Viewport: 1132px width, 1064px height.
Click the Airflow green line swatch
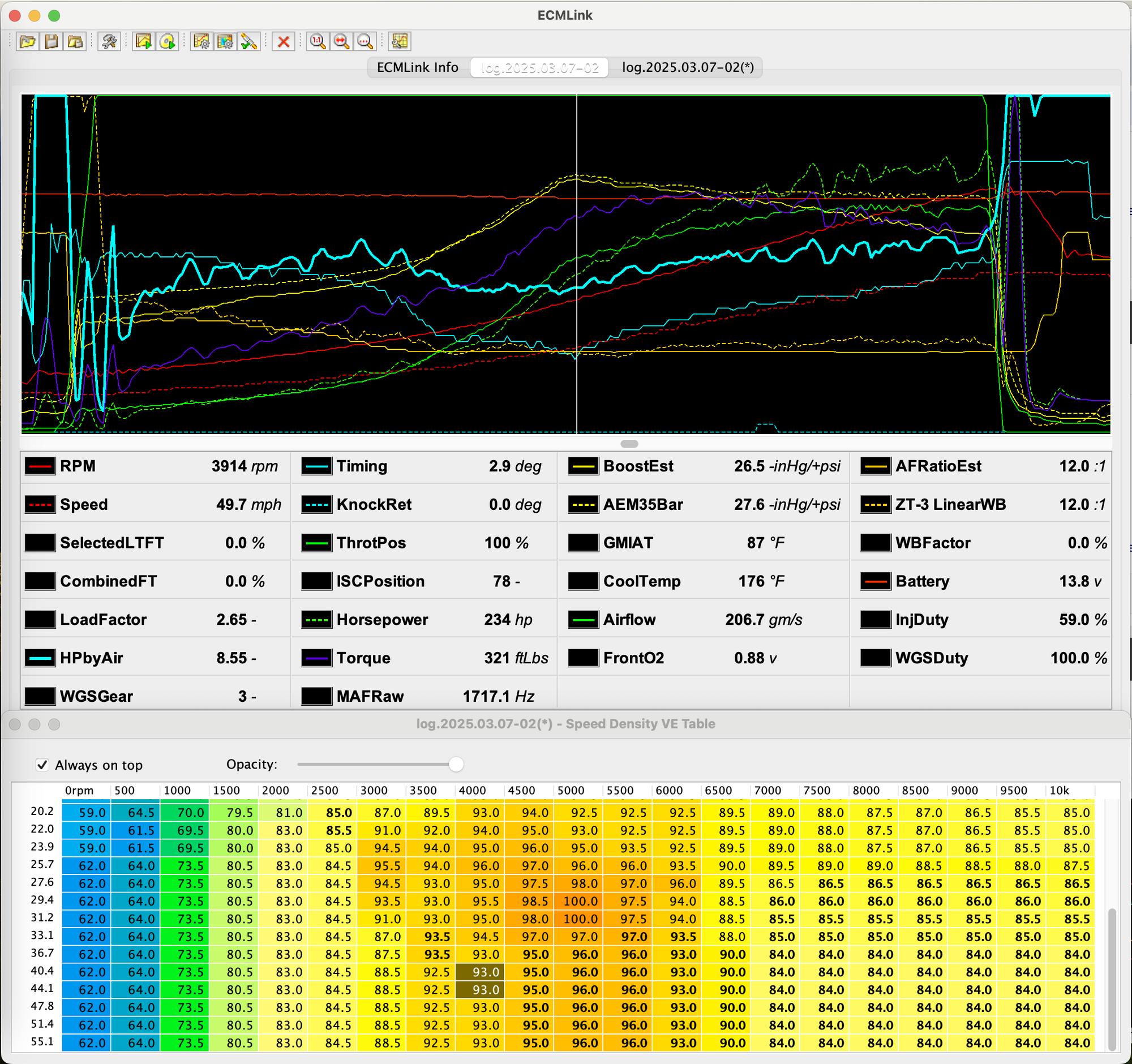[583, 619]
